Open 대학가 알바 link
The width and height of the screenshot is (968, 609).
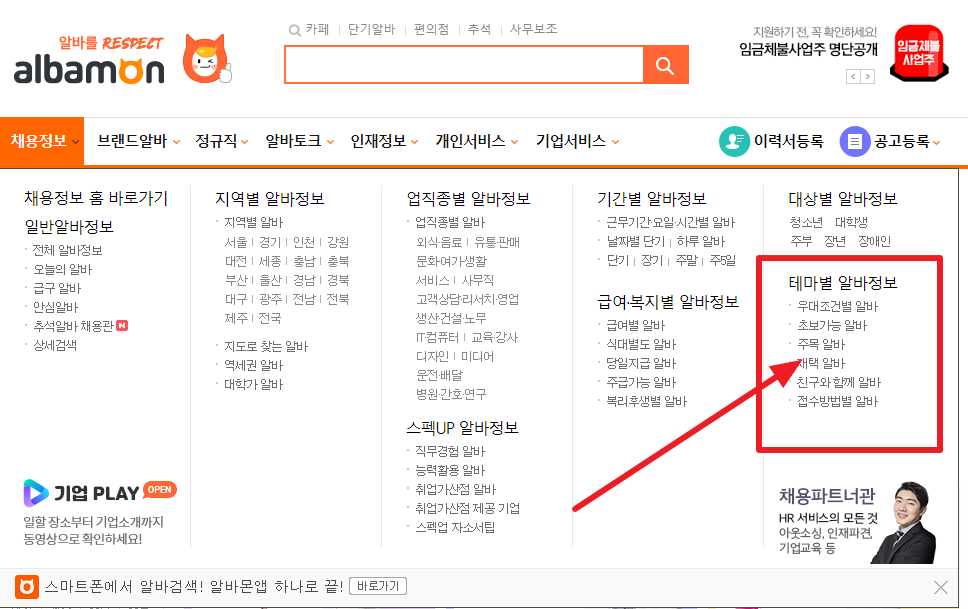[x=253, y=384]
